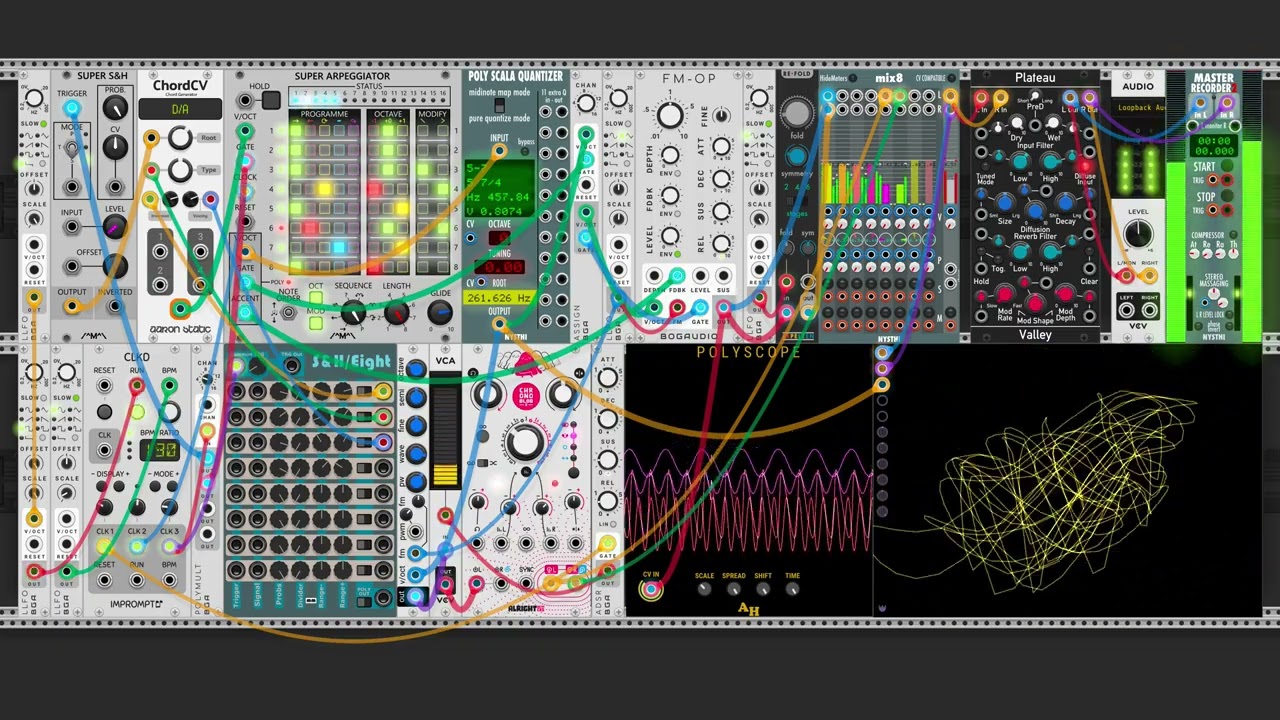Click the OCTAVE display on Poly Scala Quantizer

pos(499,238)
